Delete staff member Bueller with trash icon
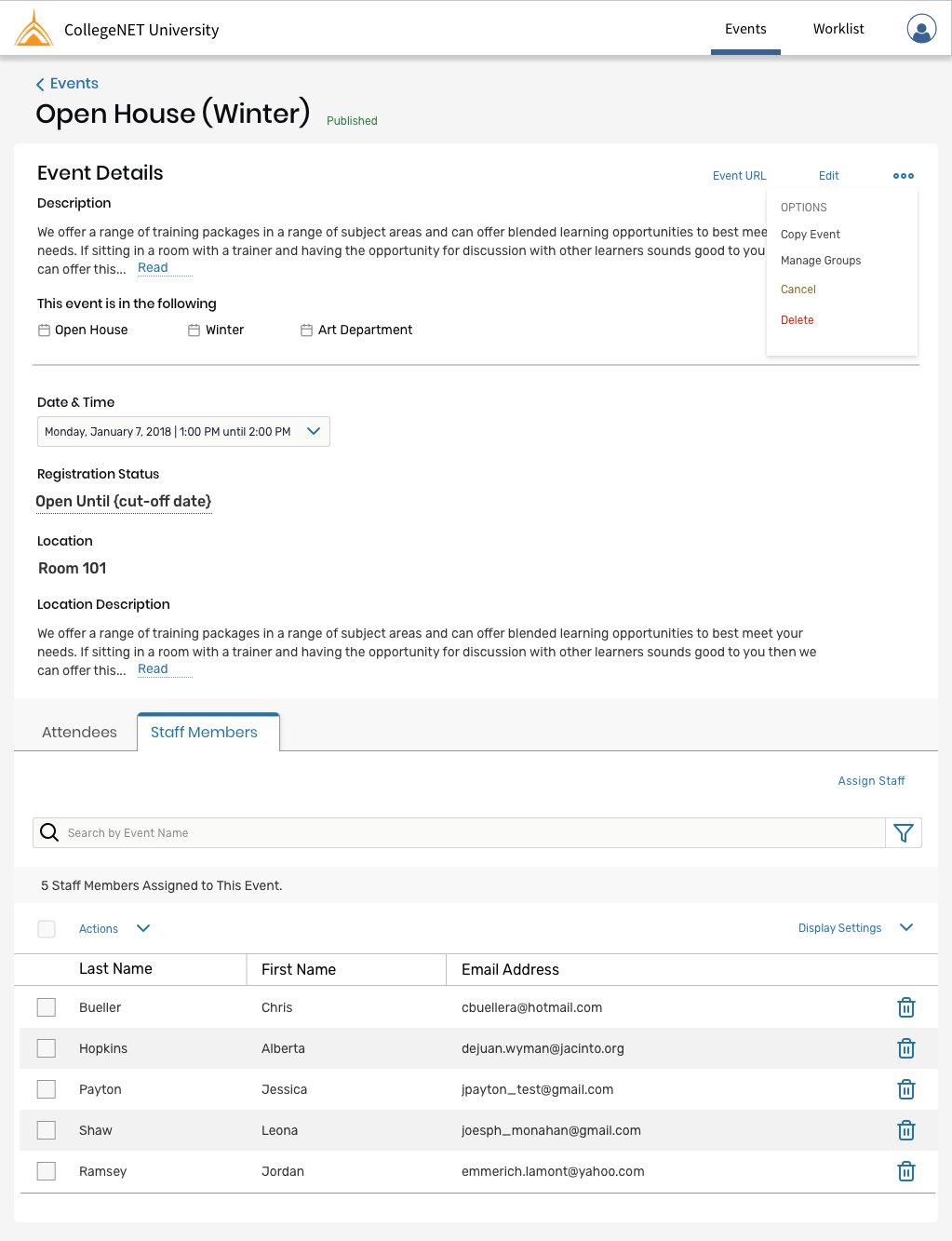Viewport: 952px width, 1241px height. (906, 1007)
